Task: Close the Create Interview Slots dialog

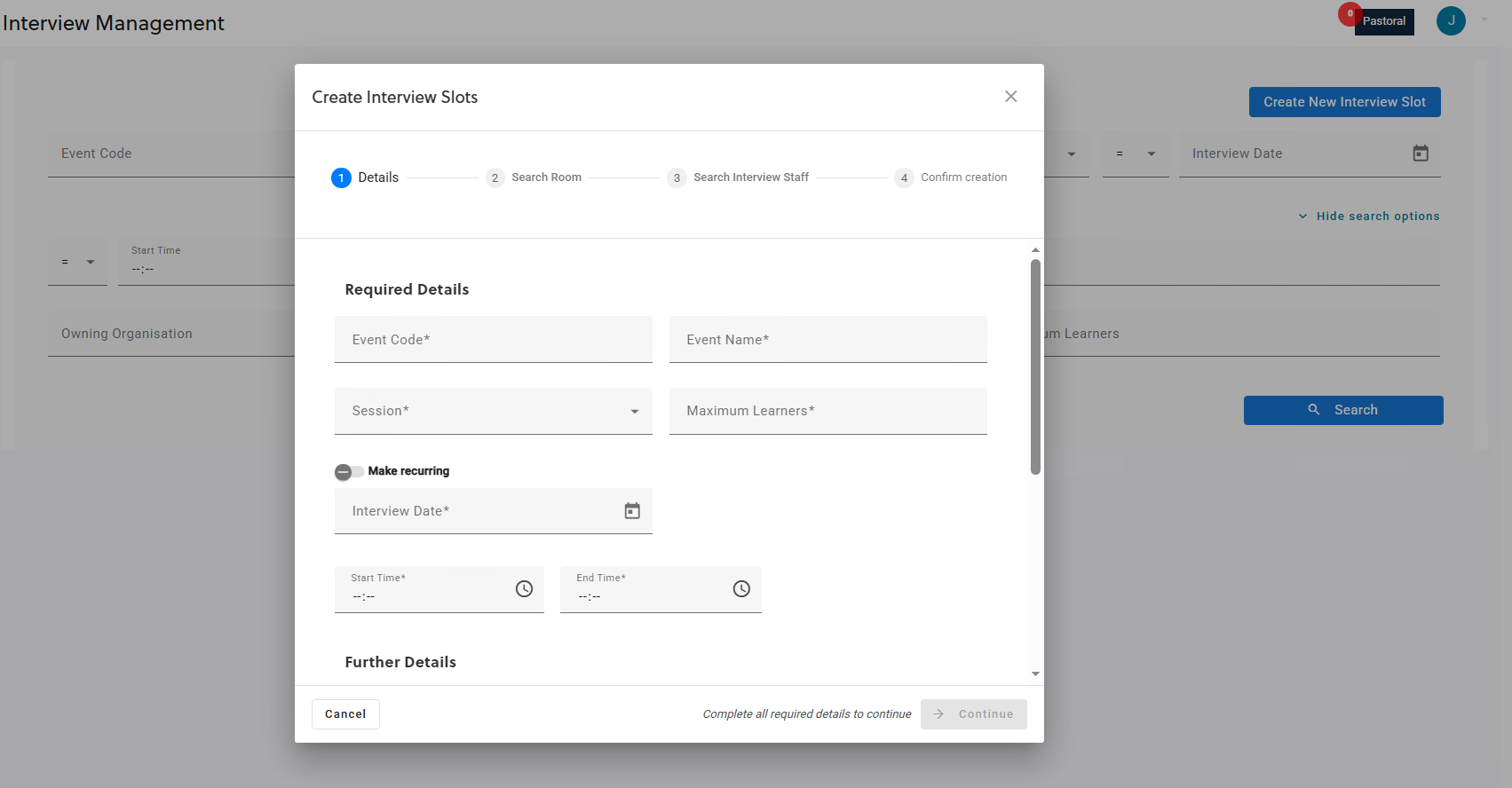Action: [x=1010, y=97]
